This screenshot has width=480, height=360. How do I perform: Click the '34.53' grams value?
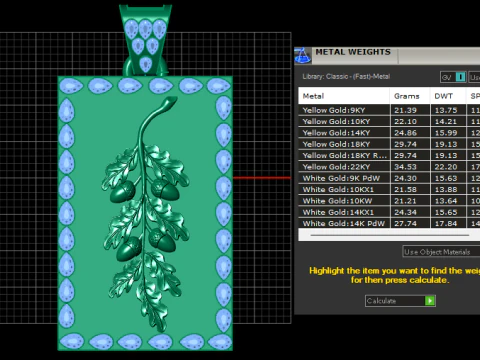[405, 167]
